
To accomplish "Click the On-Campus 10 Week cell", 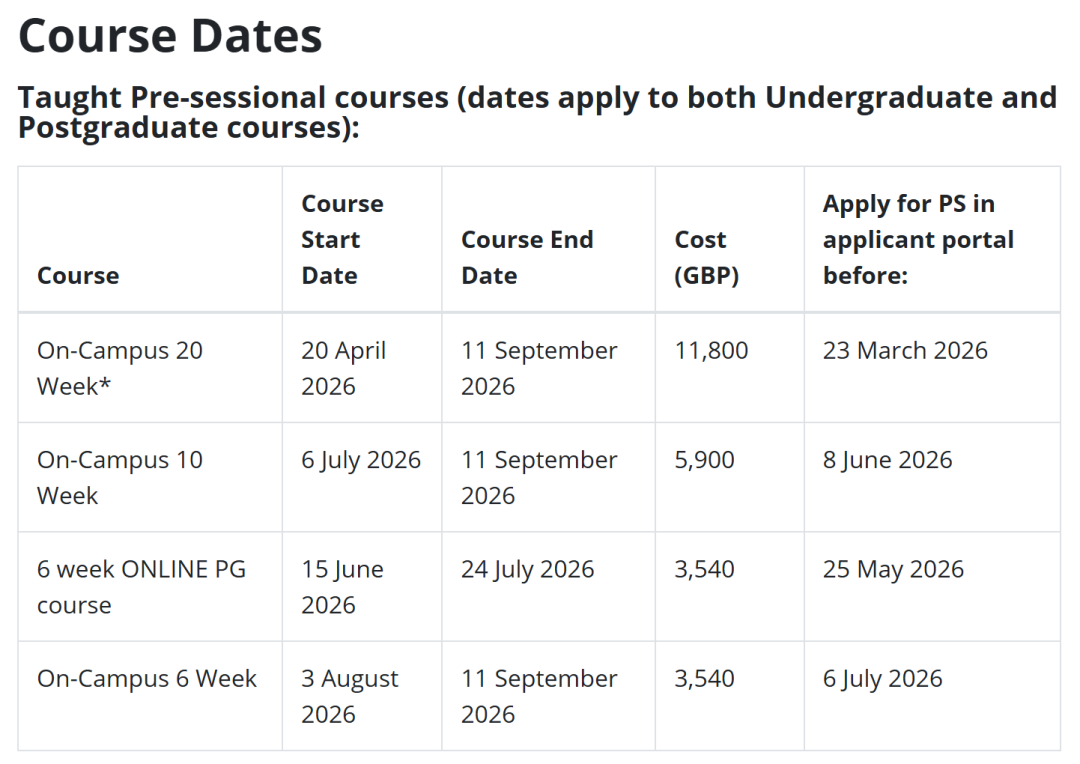I will (x=120, y=477).
